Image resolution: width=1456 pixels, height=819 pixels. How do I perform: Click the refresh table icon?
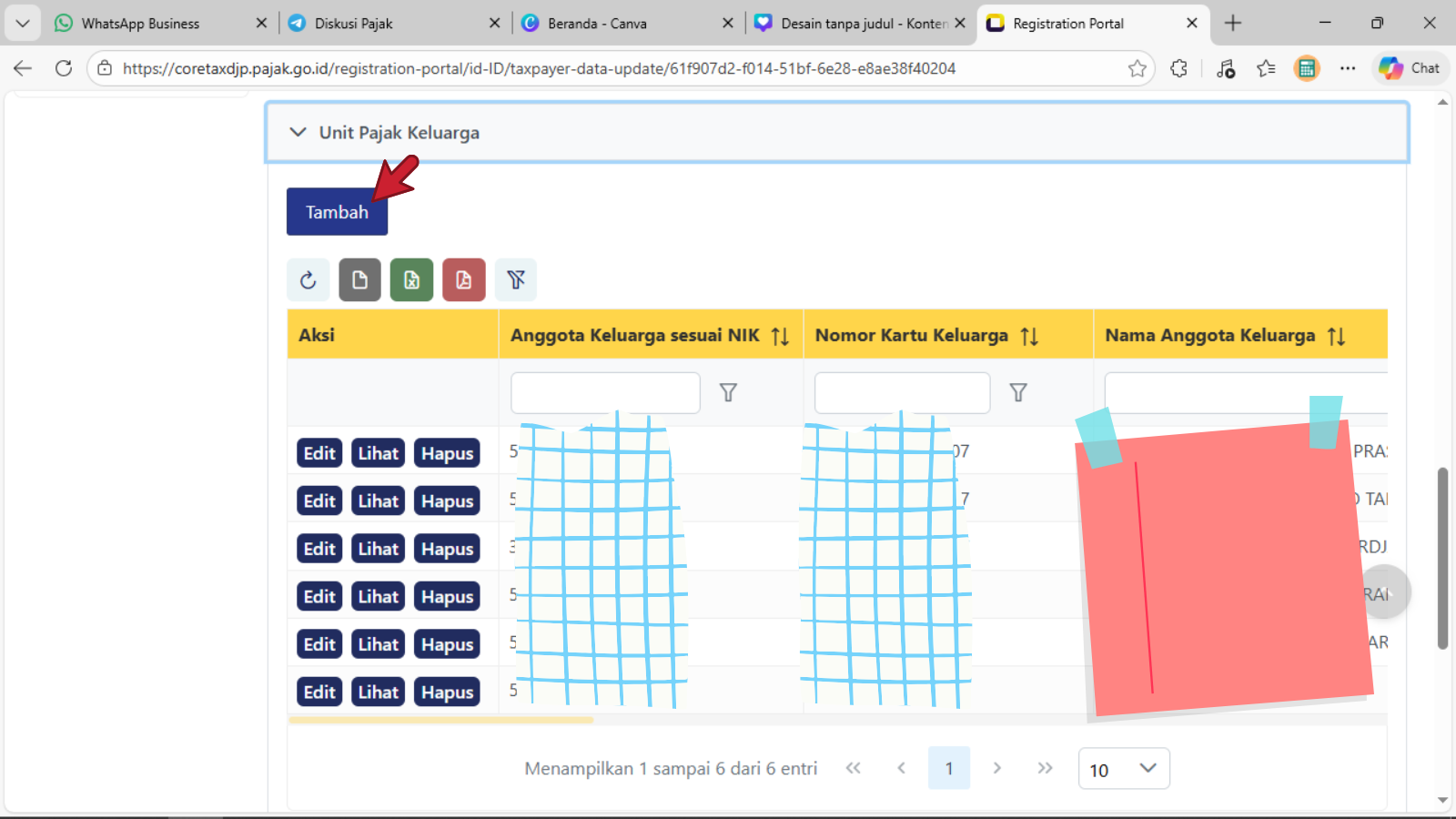click(x=308, y=280)
